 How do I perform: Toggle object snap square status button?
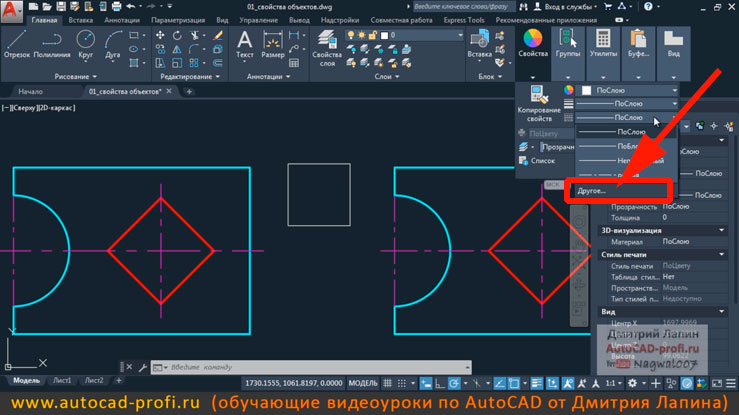(514, 383)
